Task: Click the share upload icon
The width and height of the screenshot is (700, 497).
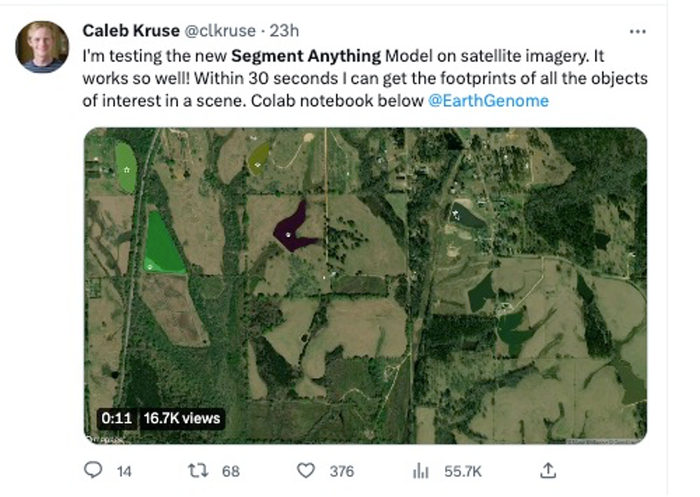Action: [548, 470]
